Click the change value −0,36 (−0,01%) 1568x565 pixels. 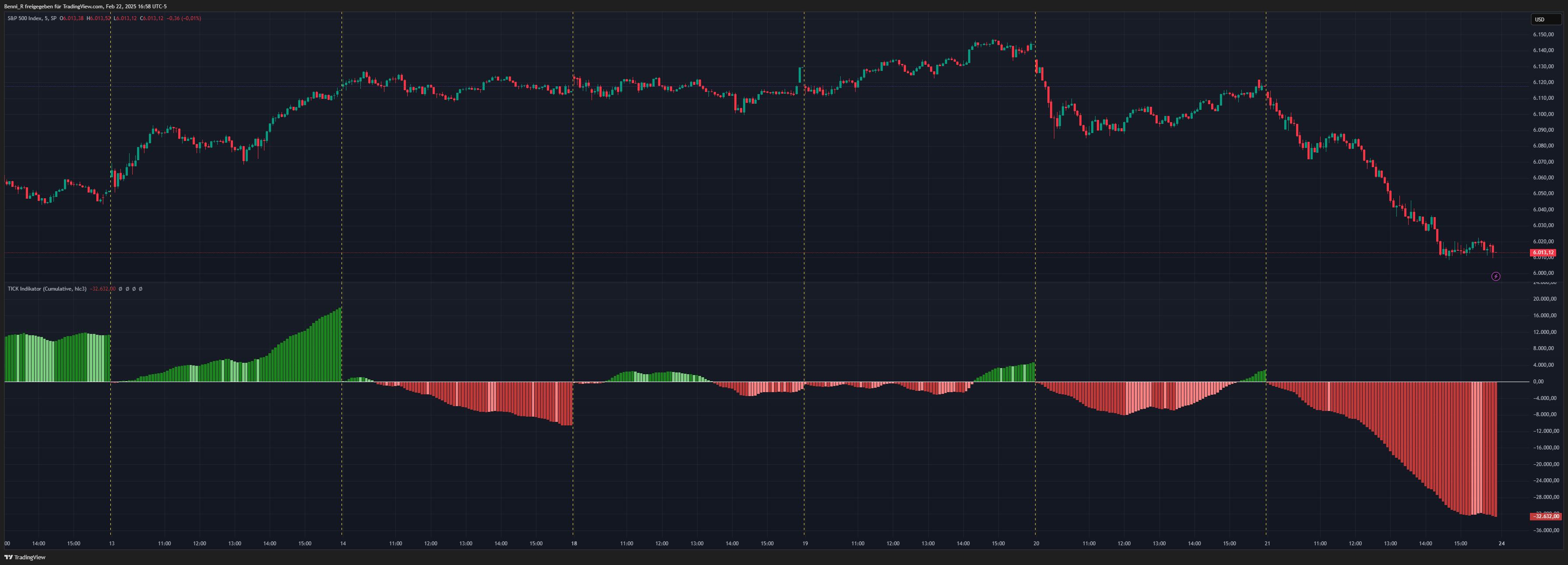[184, 18]
